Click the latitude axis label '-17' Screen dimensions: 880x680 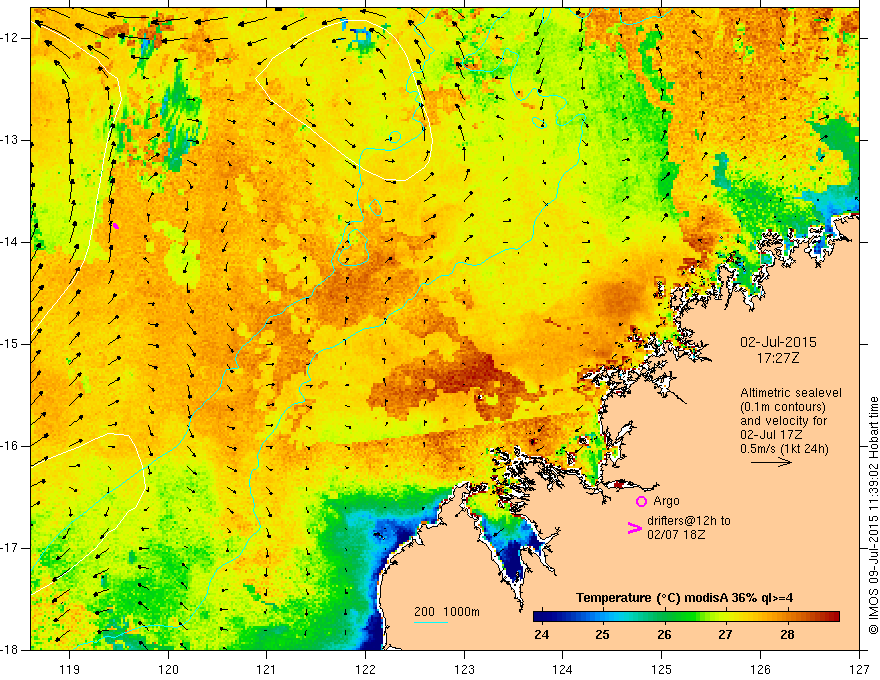point(11,548)
